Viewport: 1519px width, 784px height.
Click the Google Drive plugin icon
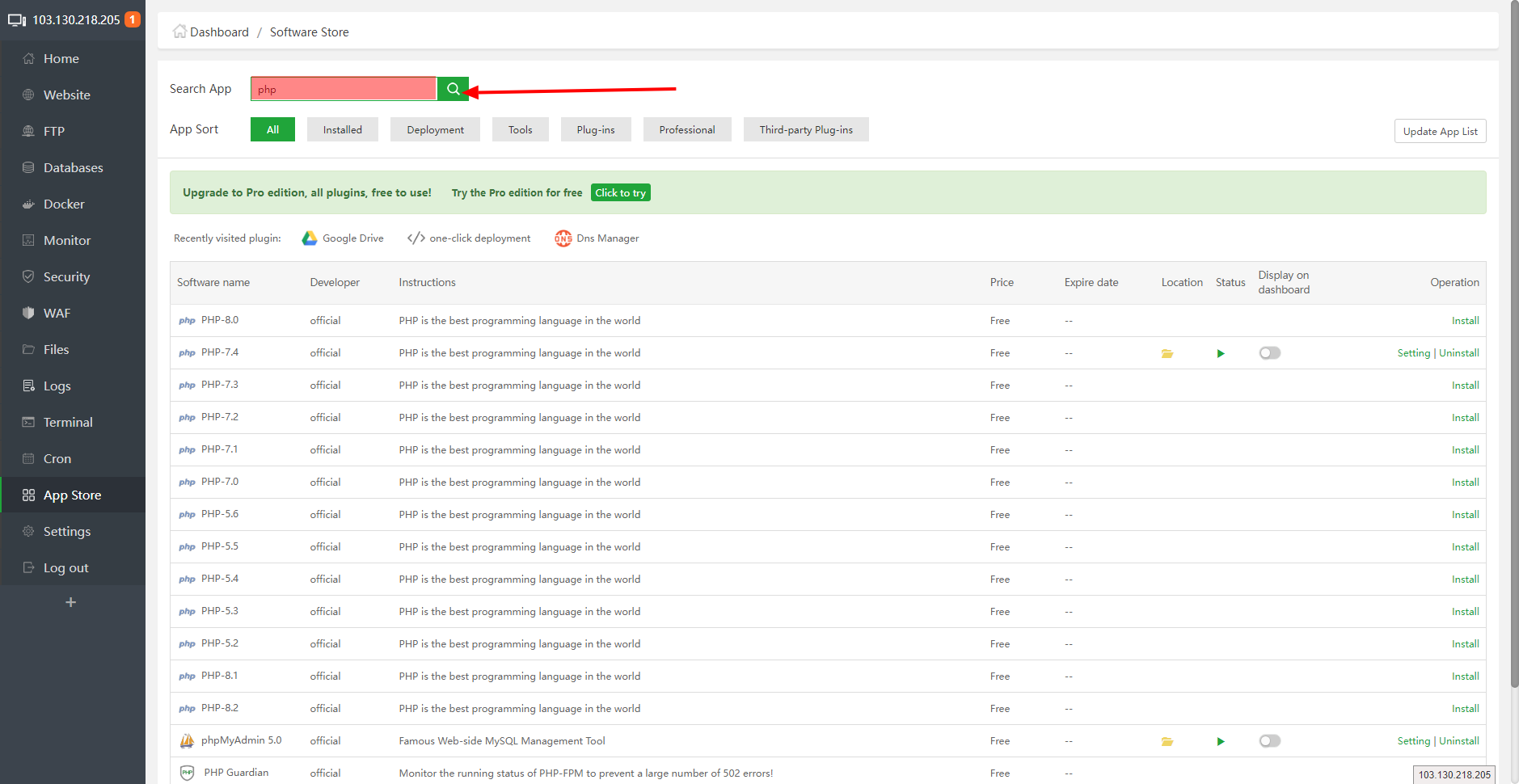(x=310, y=238)
